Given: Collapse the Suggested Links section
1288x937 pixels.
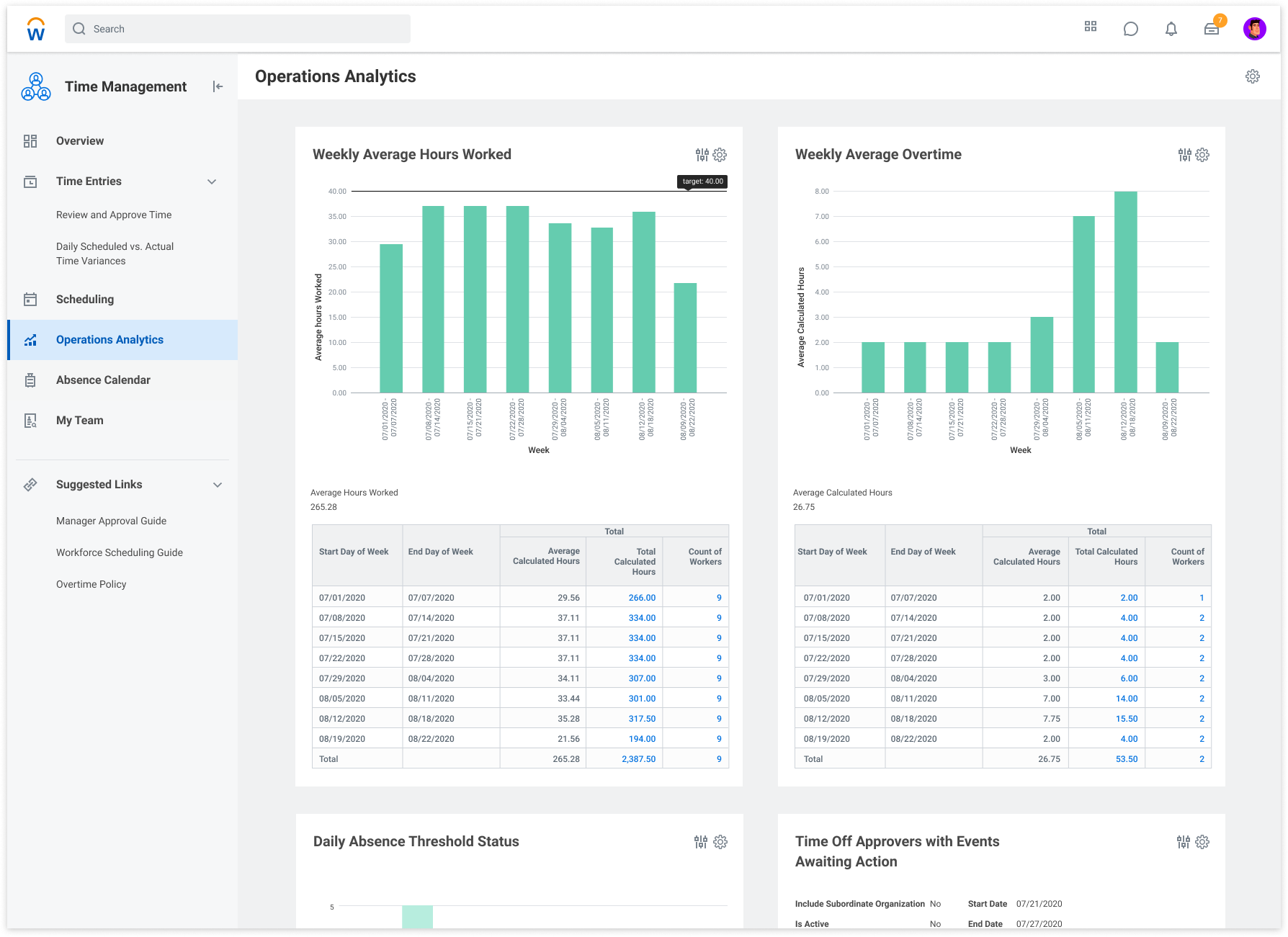Looking at the screenshot, I should 218,484.
